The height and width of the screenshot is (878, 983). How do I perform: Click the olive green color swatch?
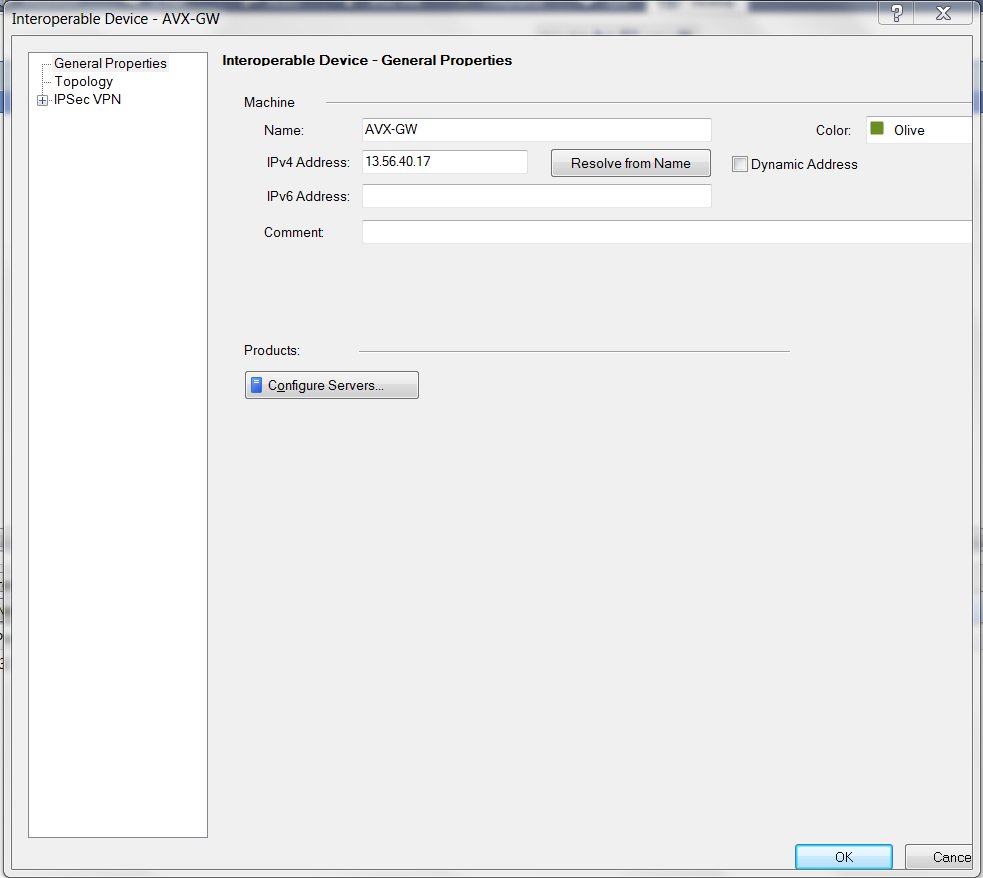click(x=877, y=129)
